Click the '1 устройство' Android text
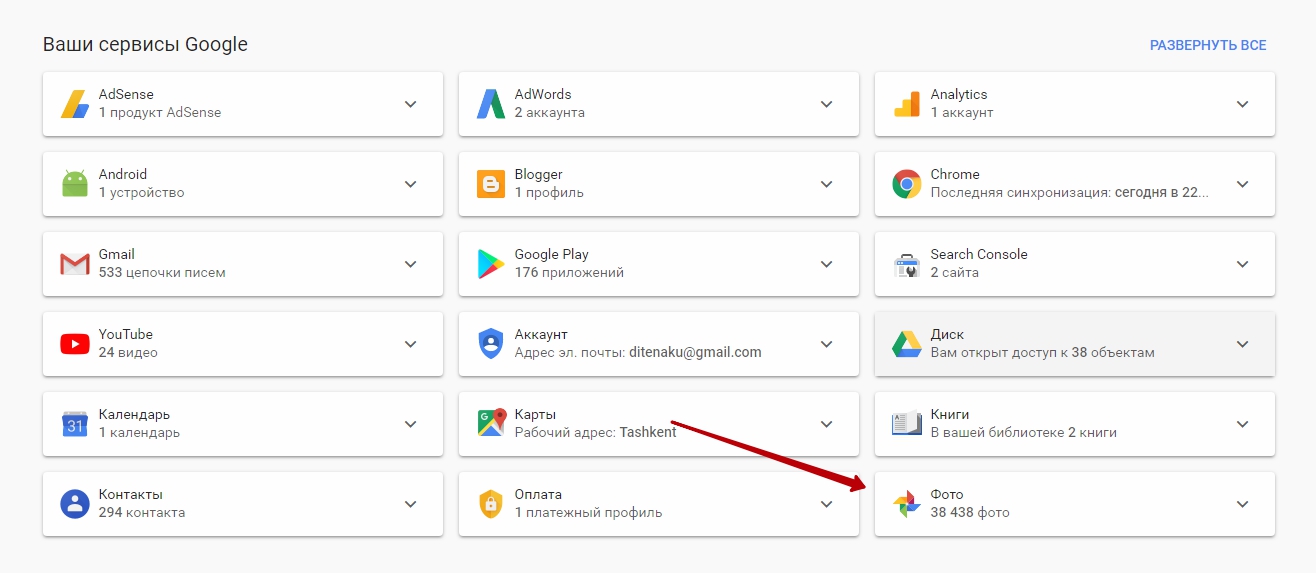Screen dimensions: 1316x573 (141, 193)
